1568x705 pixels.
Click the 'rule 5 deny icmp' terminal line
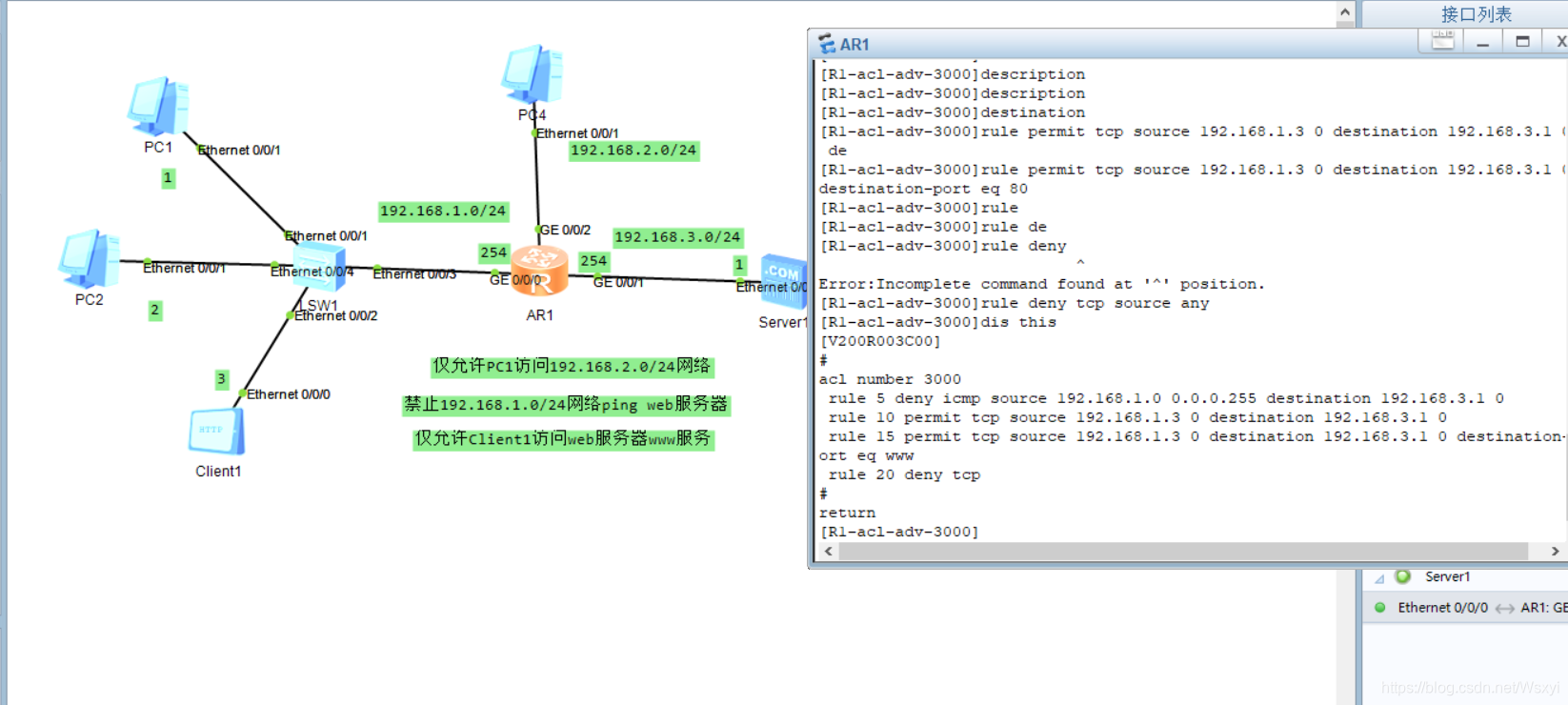tap(1166, 398)
